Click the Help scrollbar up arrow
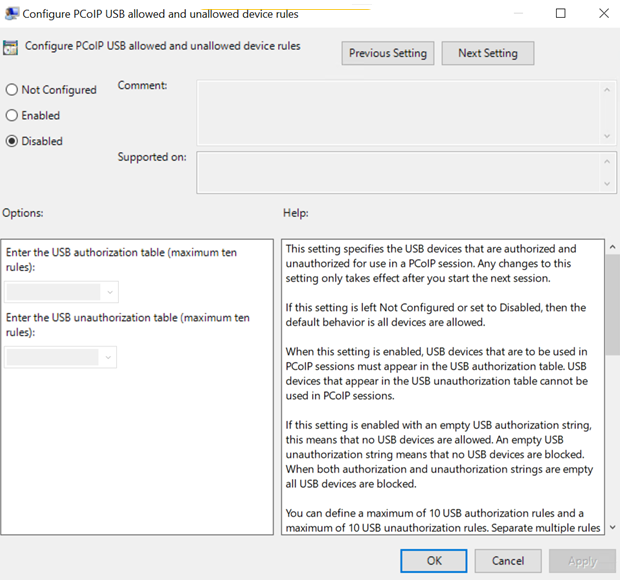Screen dimensions: 620x580 coord(612,247)
